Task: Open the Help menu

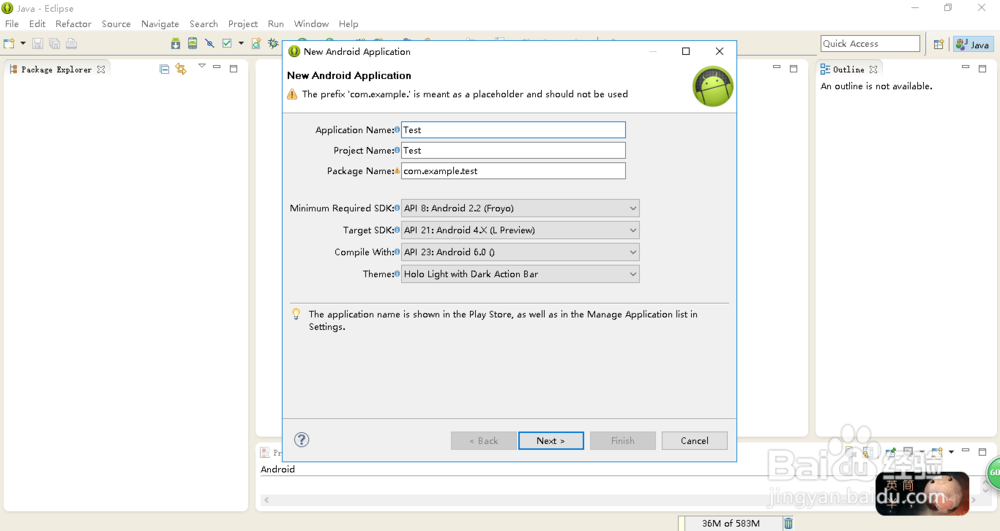Action: tap(348, 24)
